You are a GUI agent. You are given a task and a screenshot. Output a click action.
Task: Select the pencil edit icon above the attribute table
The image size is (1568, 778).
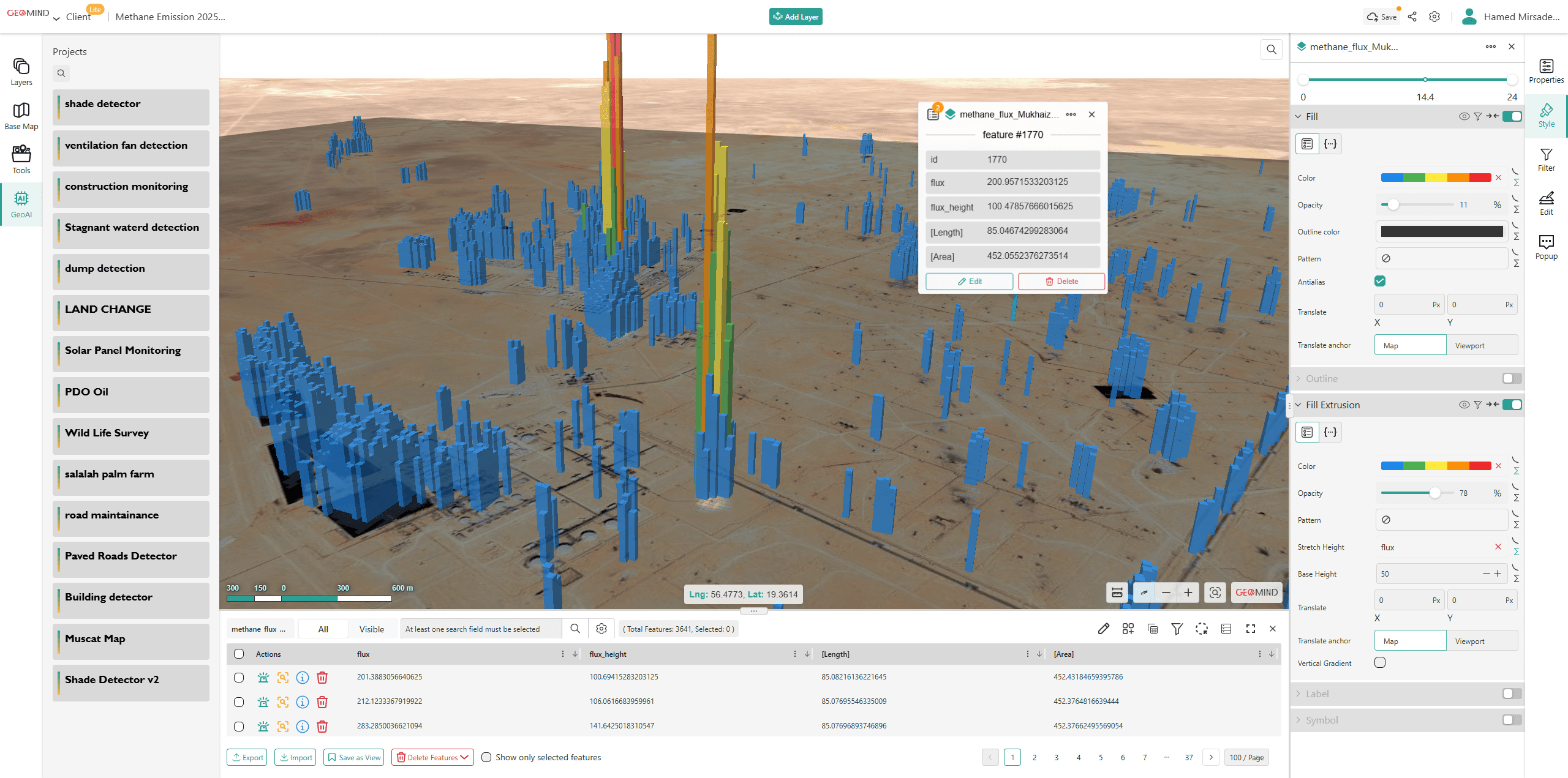[1104, 629]
